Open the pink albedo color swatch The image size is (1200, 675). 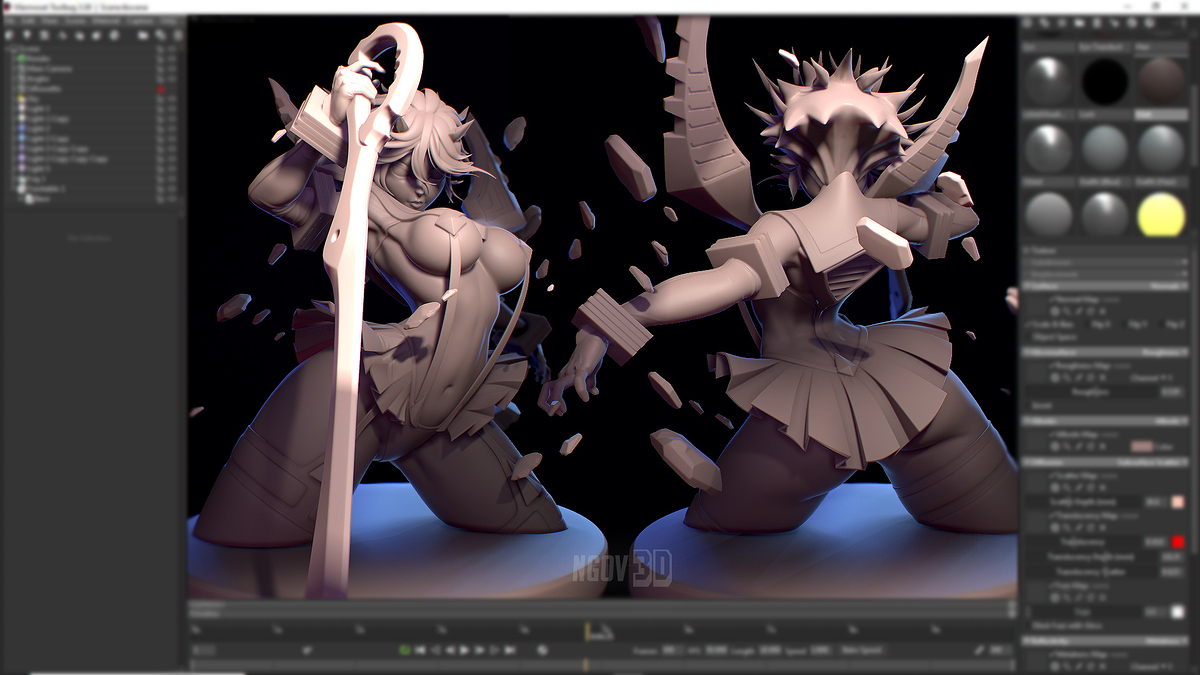coord(1141,446)
